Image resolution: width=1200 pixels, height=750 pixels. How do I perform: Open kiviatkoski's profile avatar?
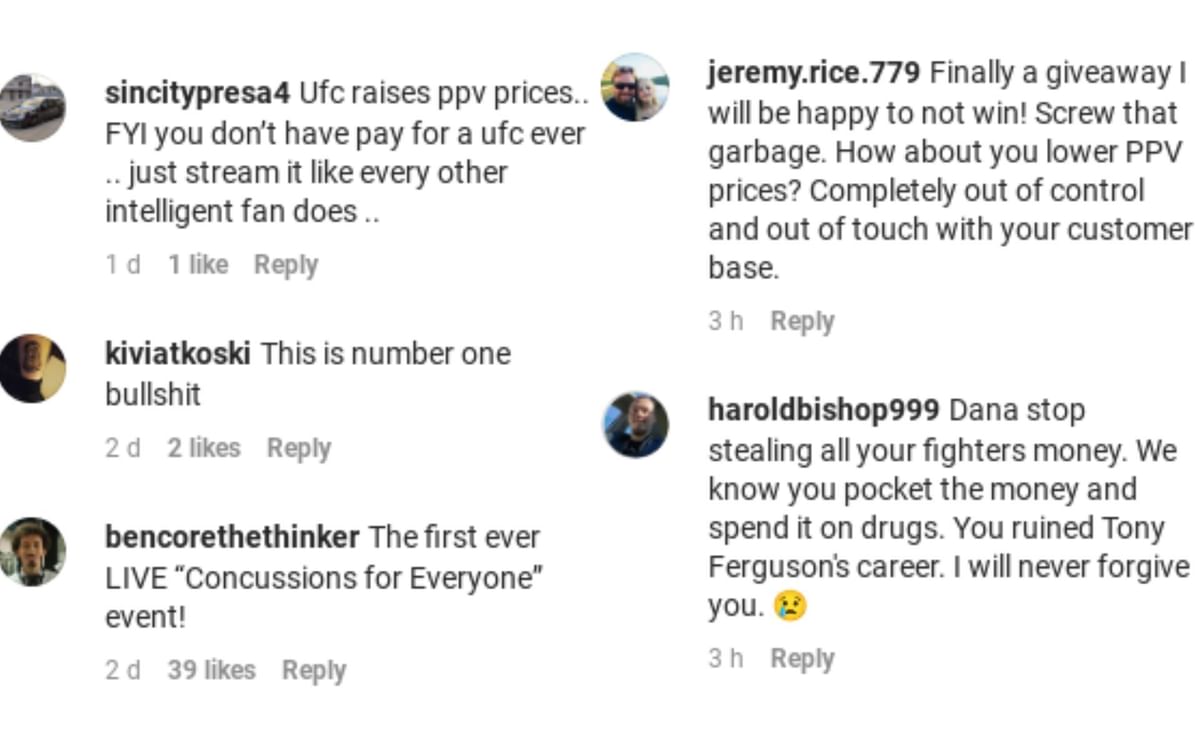coord(33,368)
